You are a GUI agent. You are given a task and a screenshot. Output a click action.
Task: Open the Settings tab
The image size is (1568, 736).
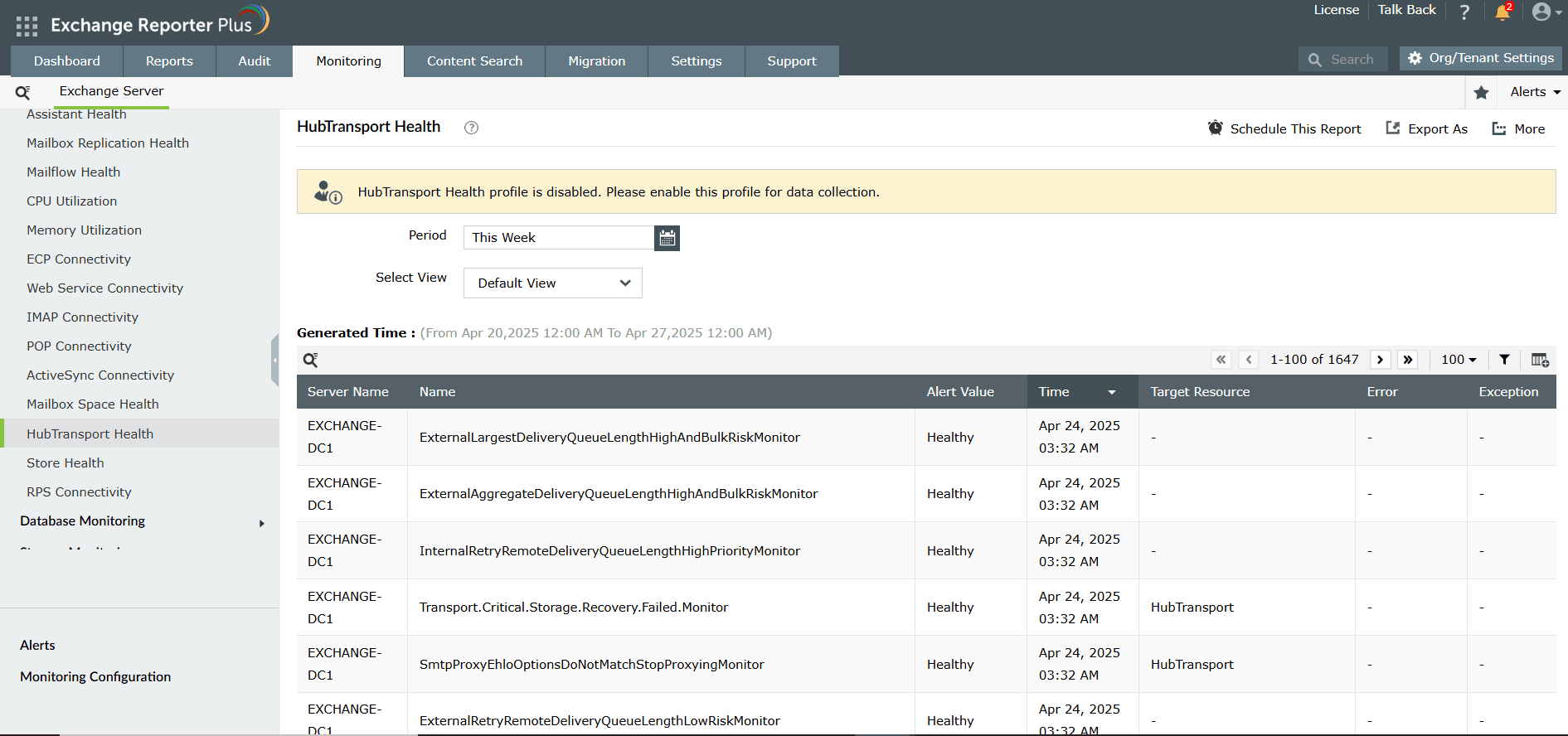pyautogui.click(x=697, y=61)
